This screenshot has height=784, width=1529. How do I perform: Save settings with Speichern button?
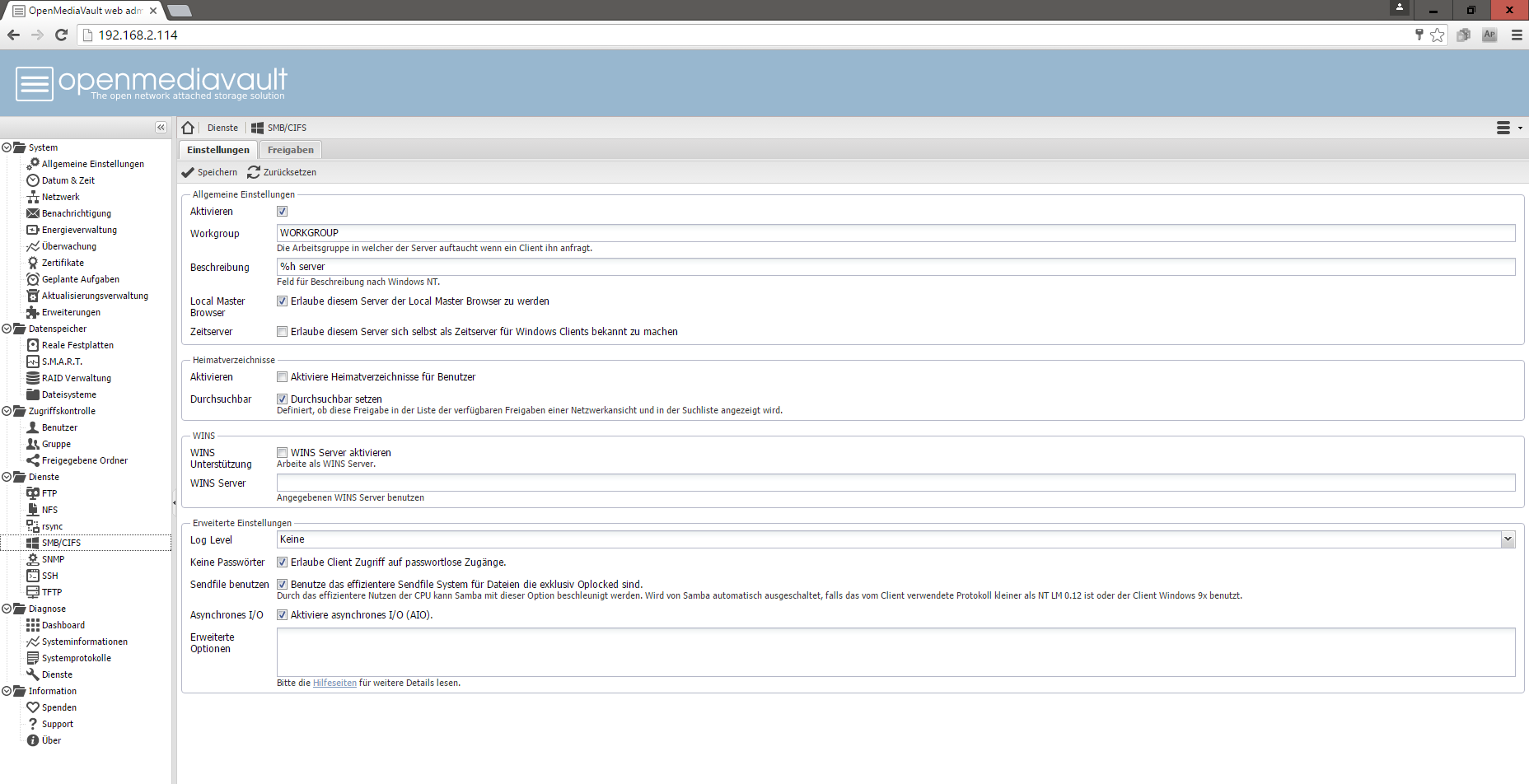pos(209,172)
